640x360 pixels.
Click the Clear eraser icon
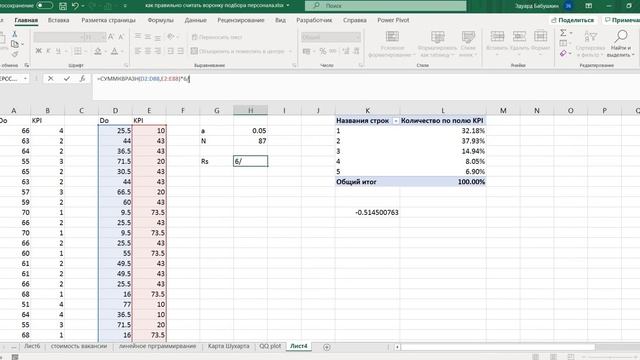tap(563, 53)
